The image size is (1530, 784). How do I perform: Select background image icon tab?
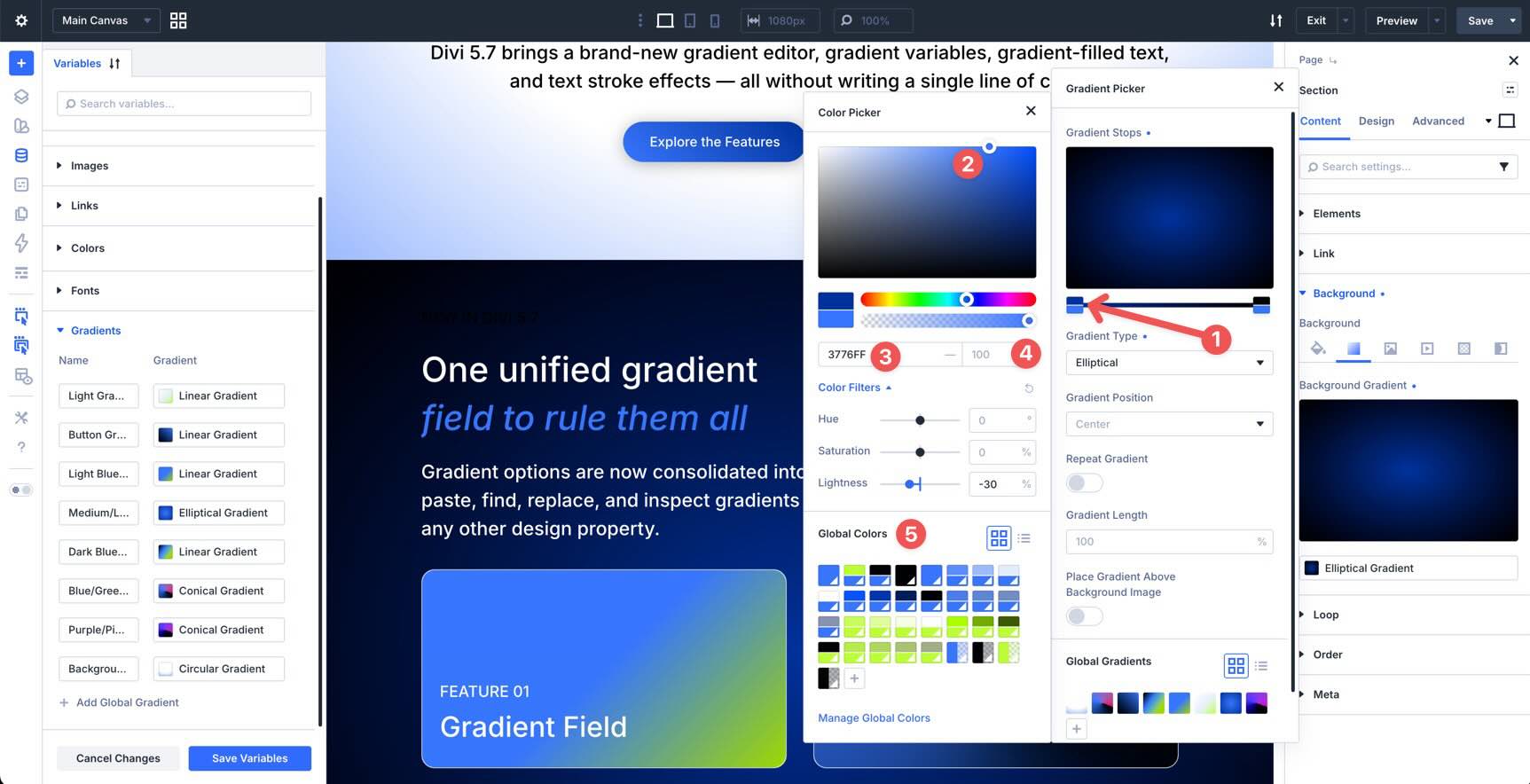click(x=1391, y=349)
